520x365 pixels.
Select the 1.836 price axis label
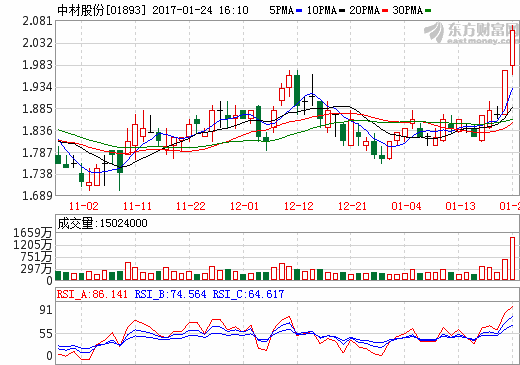pyautogui.click(x=37, y=131)
